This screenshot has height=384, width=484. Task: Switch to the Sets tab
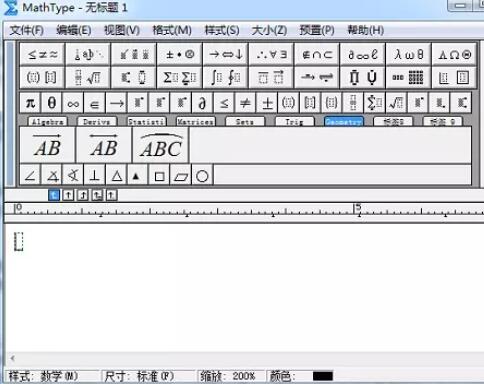pyautogui.click(x=245, y=122)
